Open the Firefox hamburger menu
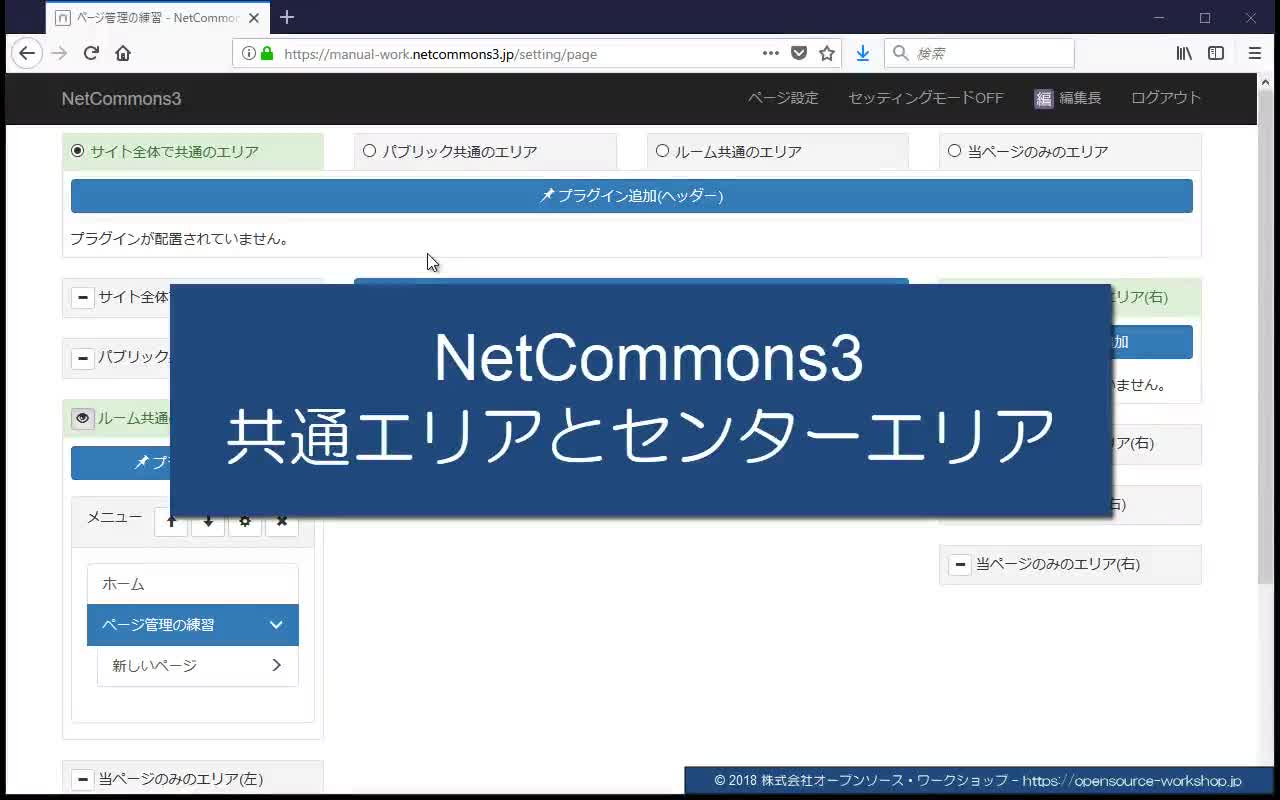 pyautogui.click(x=1255, y=53)
